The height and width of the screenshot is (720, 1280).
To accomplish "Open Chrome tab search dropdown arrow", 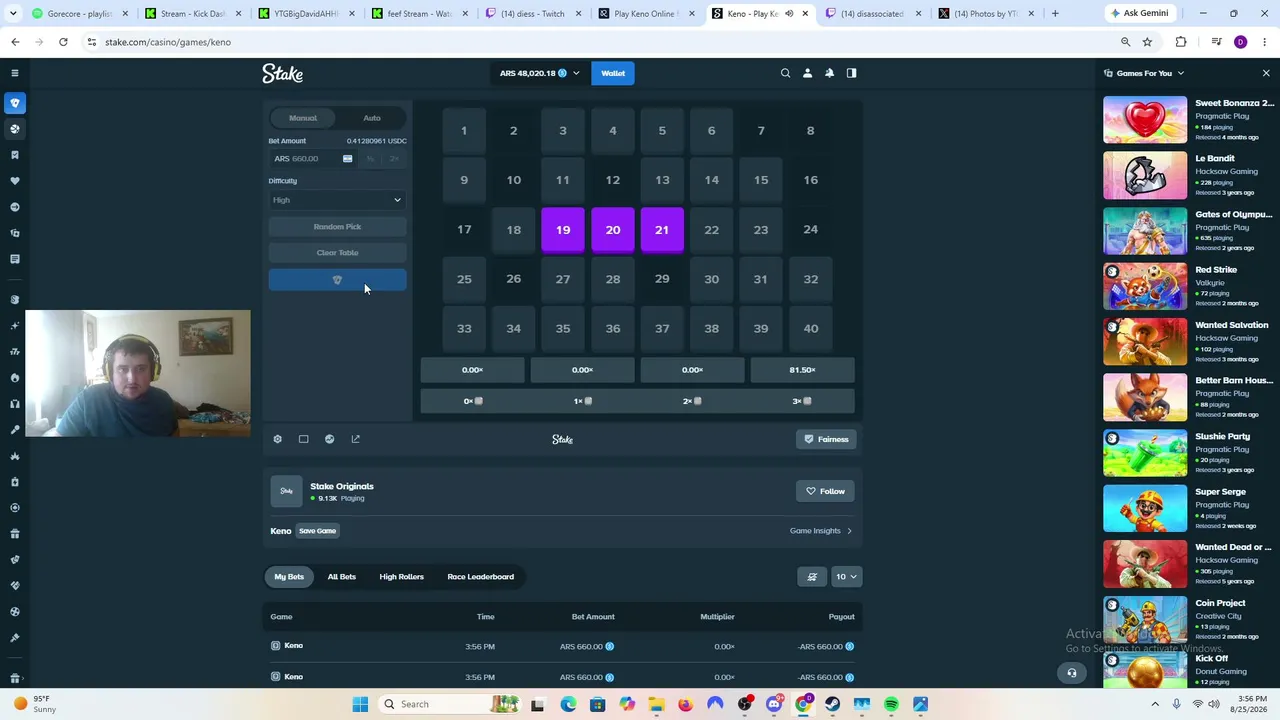I will pyautogui.click(x=15, y=13).
